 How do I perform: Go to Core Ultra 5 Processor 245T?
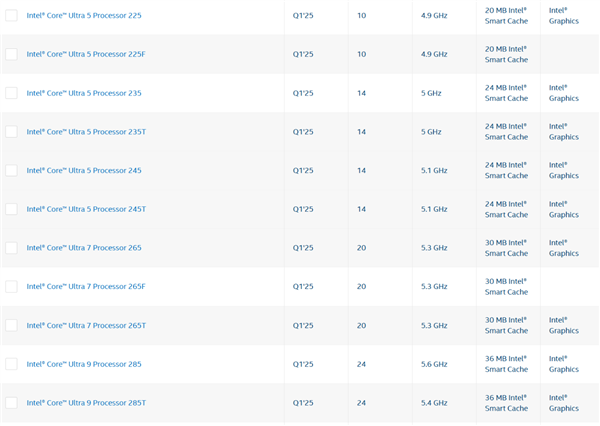tap(86, 209)
